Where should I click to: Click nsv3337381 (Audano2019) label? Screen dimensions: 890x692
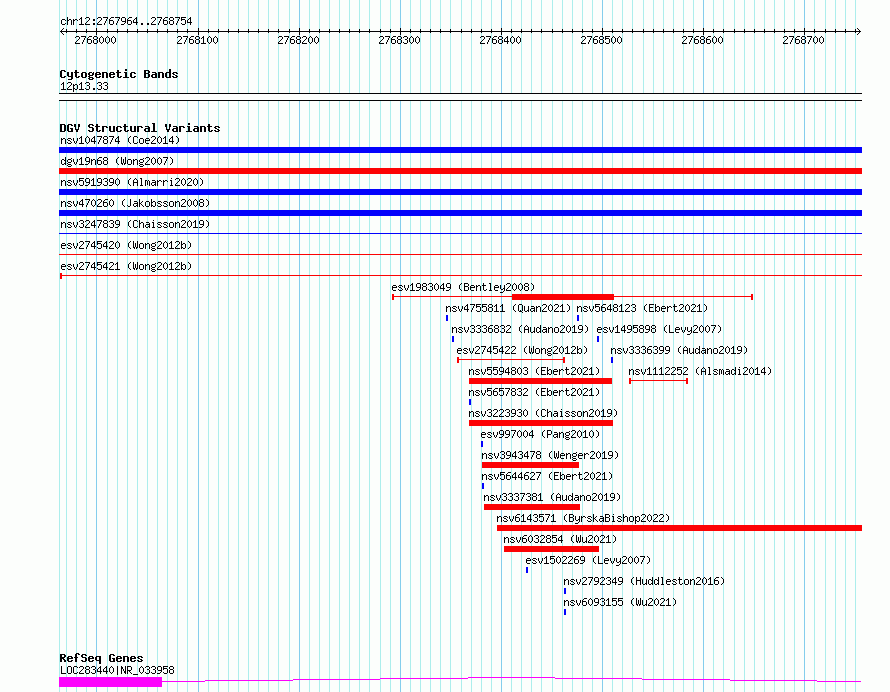pyautogui.click(x=552, y=497)
